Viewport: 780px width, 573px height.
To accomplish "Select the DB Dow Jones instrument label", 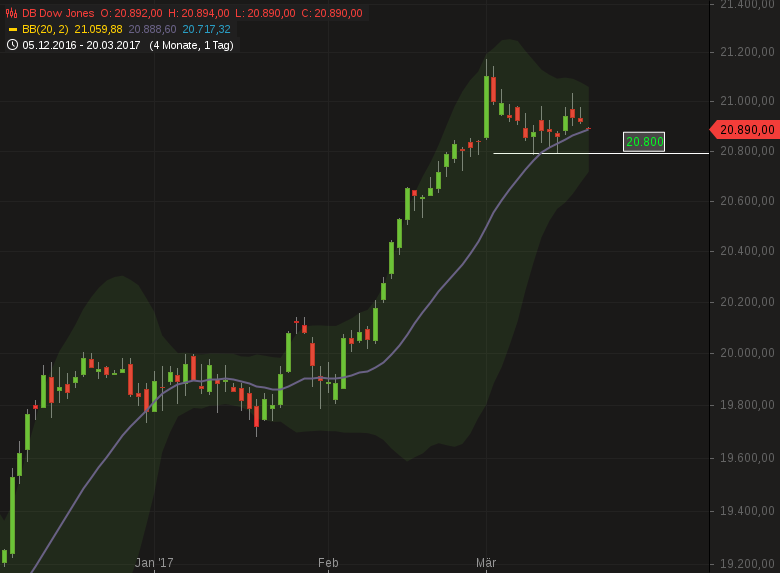I will (x=58, y=13).
